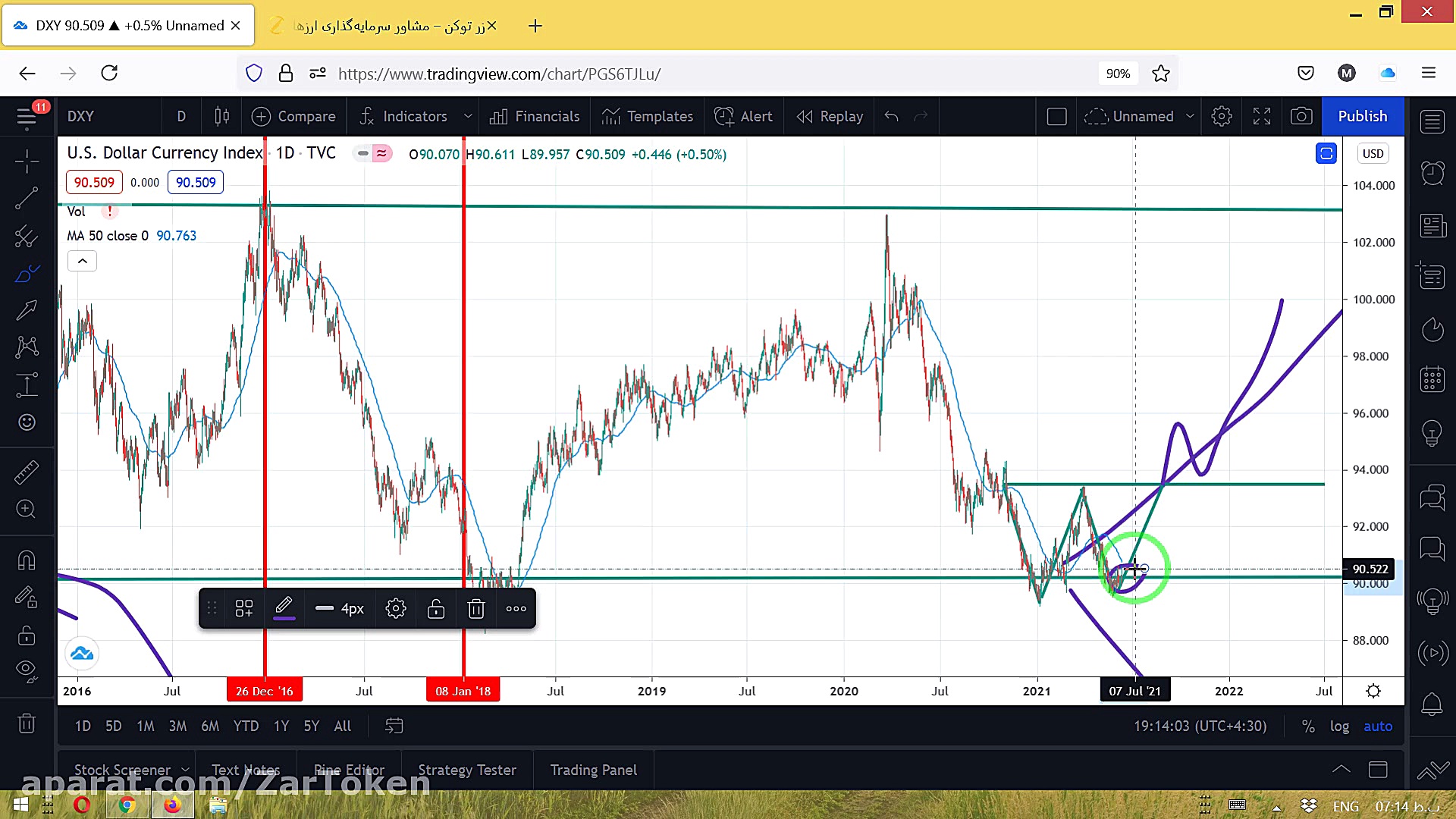Launch Firefox from the Windows taskbar
The image size is (1456, 819).
(173, 805)
